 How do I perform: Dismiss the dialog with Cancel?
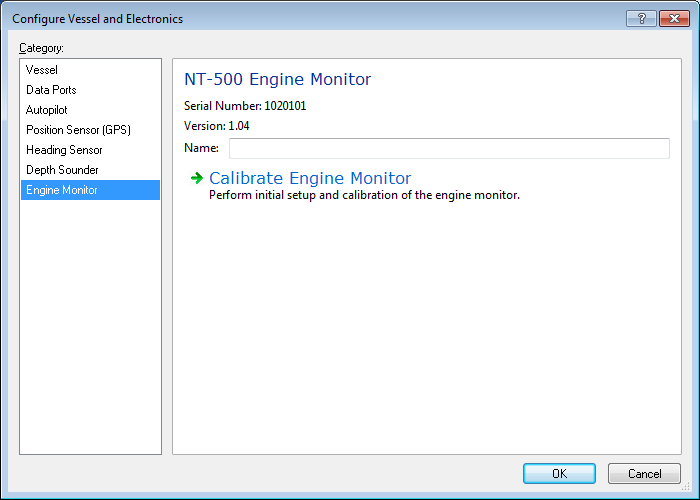(x=644, y=473)
